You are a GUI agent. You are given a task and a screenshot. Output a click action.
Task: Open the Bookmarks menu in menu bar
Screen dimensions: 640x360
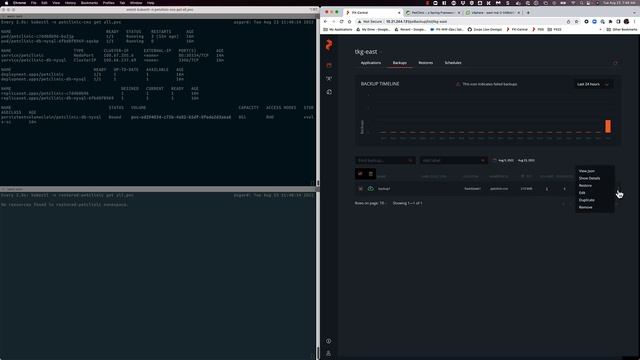tap(89, 3)
